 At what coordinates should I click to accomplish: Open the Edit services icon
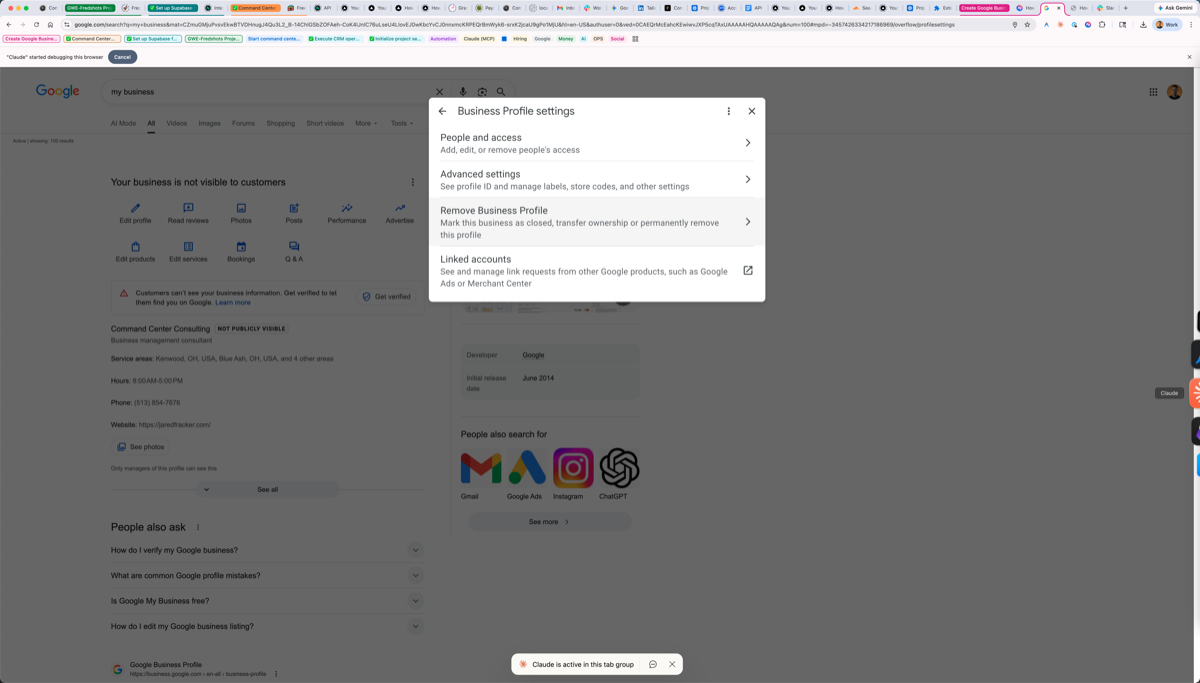pos(188,247)
